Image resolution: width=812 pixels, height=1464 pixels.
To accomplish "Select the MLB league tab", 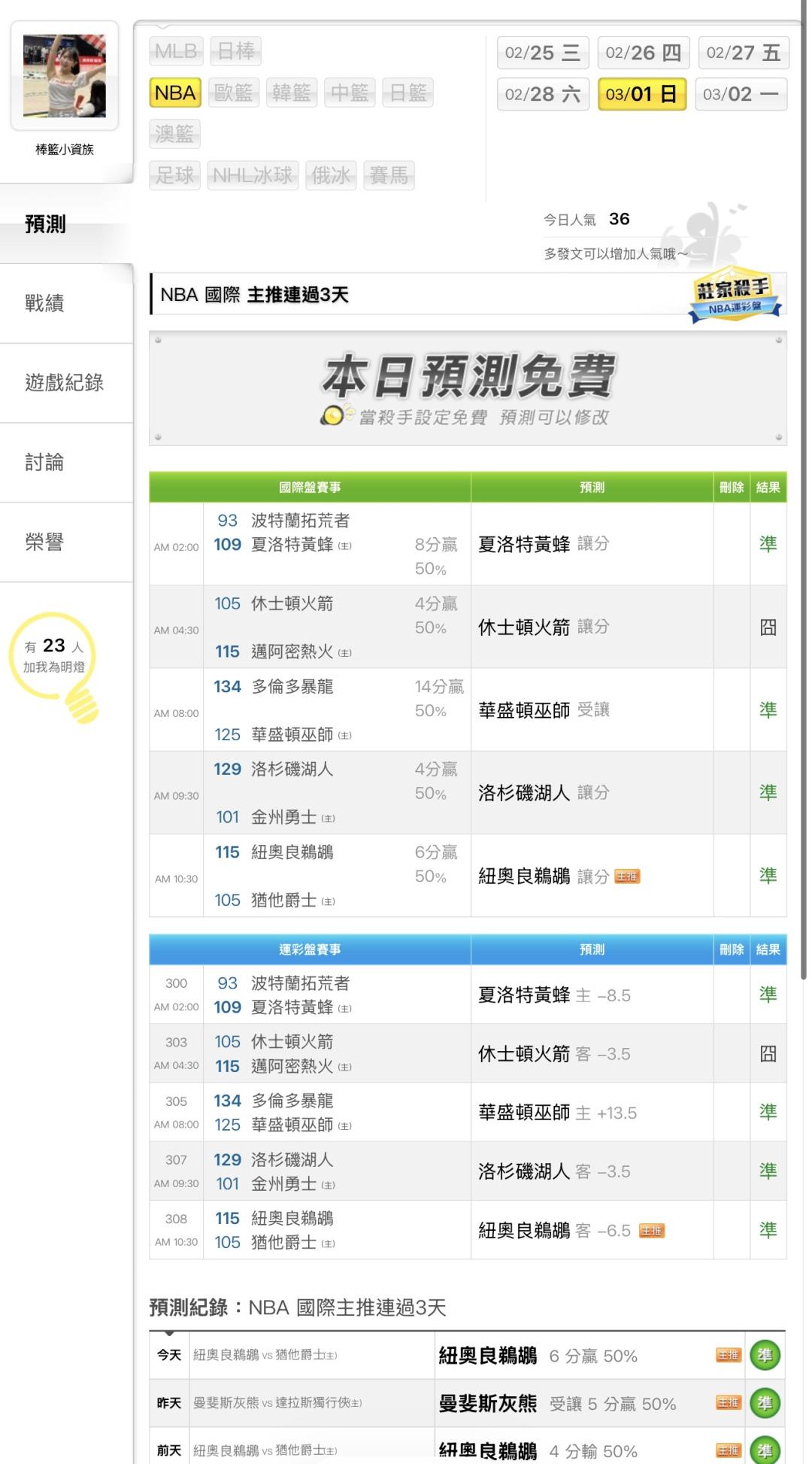I will tap(176, 51).
